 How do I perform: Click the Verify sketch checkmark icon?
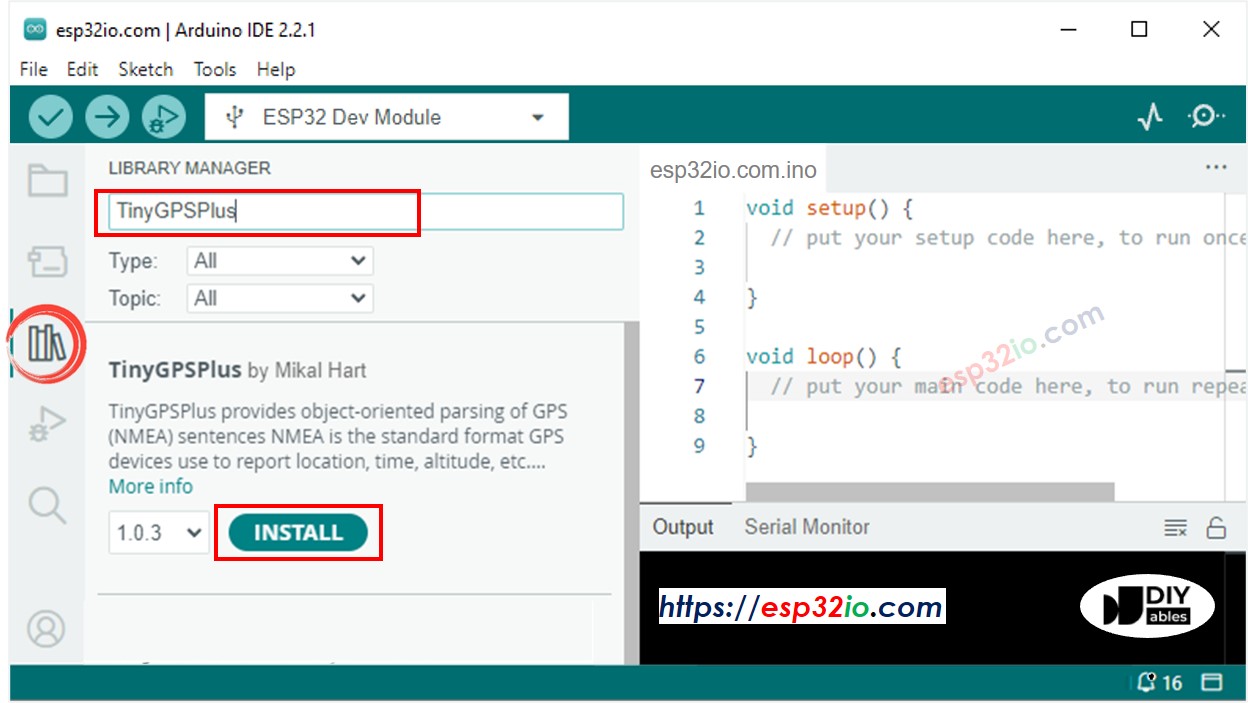point(50,116)
